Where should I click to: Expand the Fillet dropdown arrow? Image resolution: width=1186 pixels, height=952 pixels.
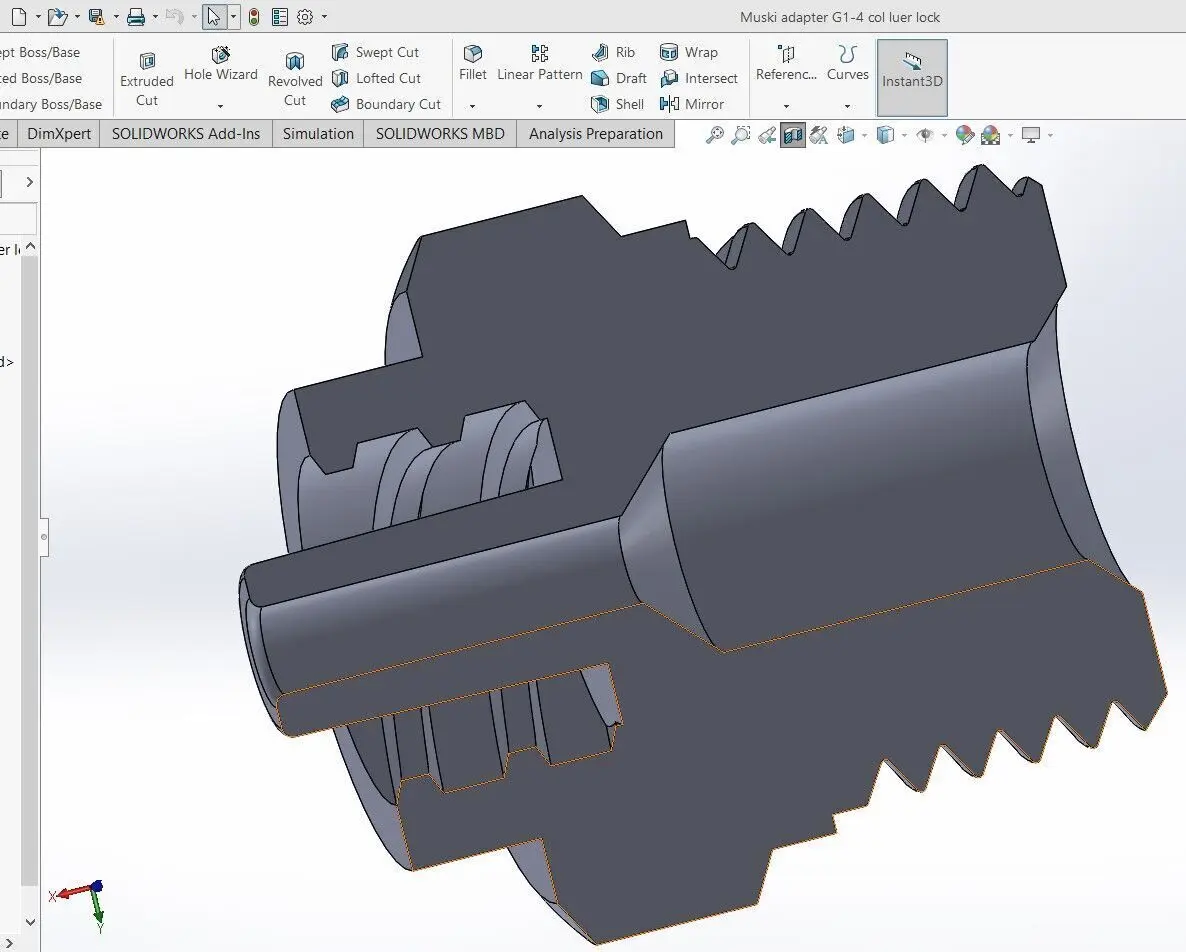click(x=472, y=106)
